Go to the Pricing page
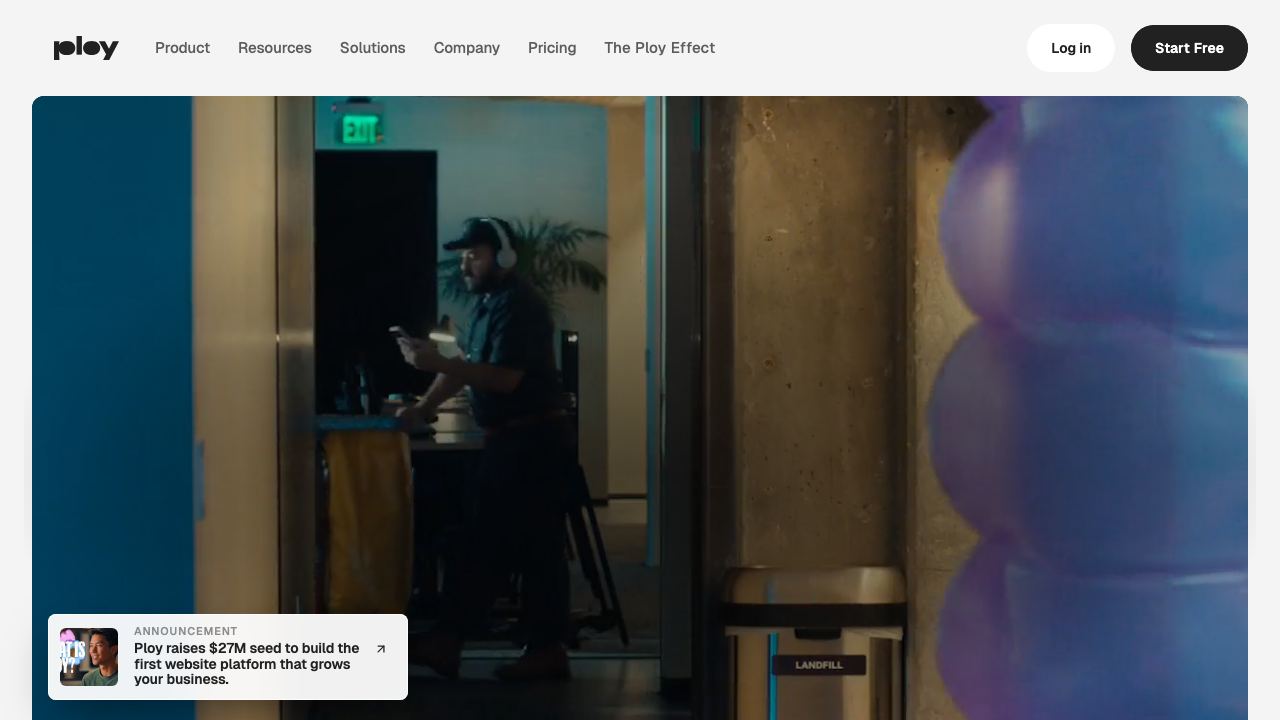Viewport: 1280px width, 720px height. [x=552, y=48]
